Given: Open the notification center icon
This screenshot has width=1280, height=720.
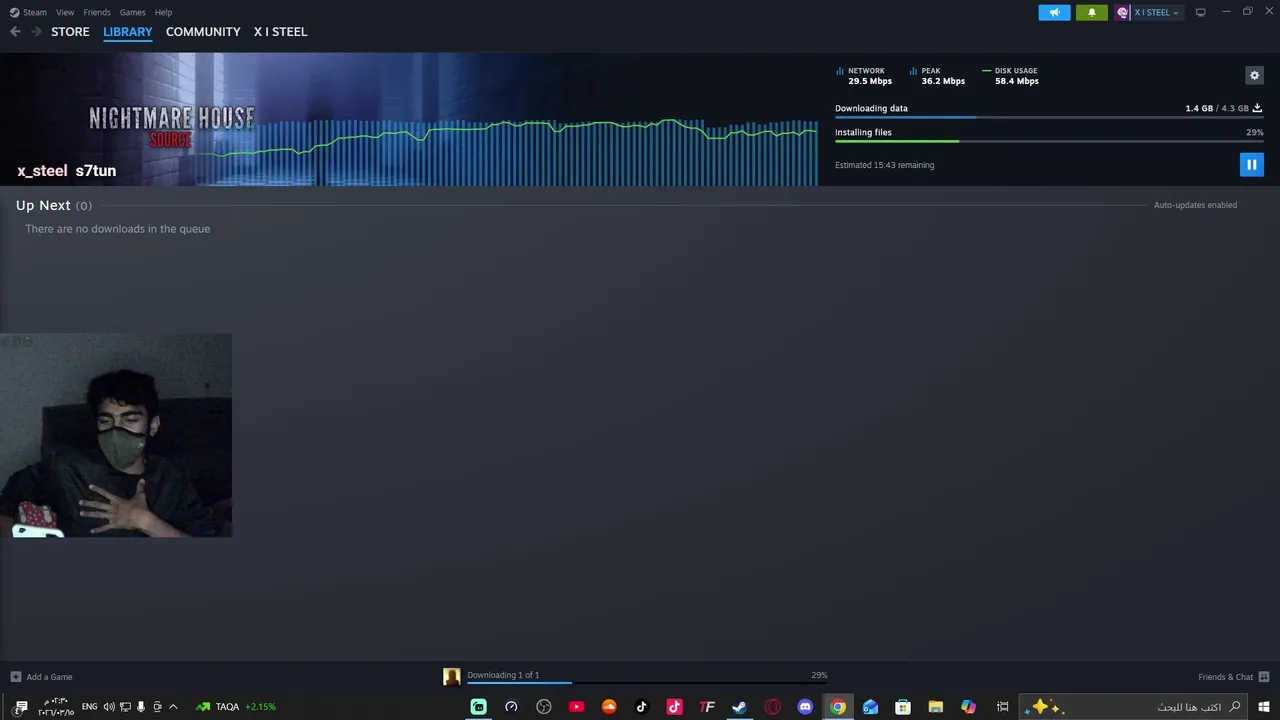Looking at the screenshot, I should [x=21, y=707].
